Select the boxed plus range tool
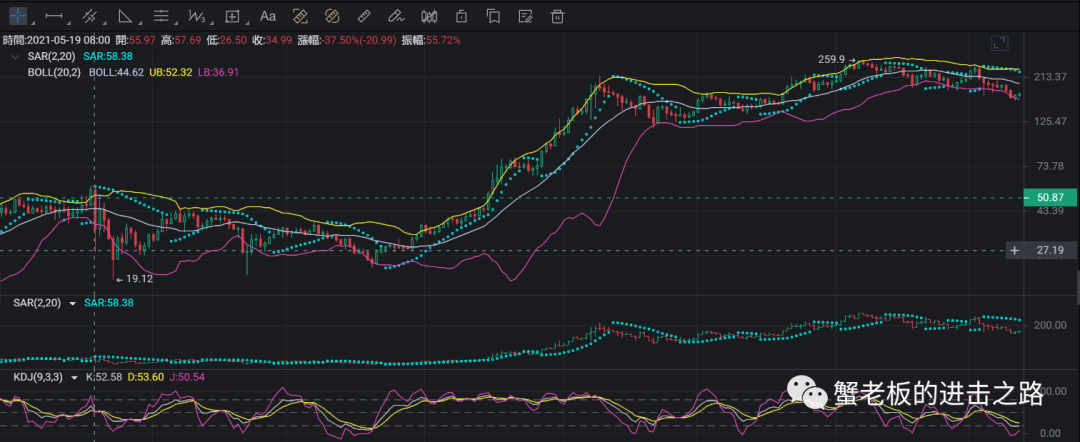The image size is (1080, 442). pos(232,15)
